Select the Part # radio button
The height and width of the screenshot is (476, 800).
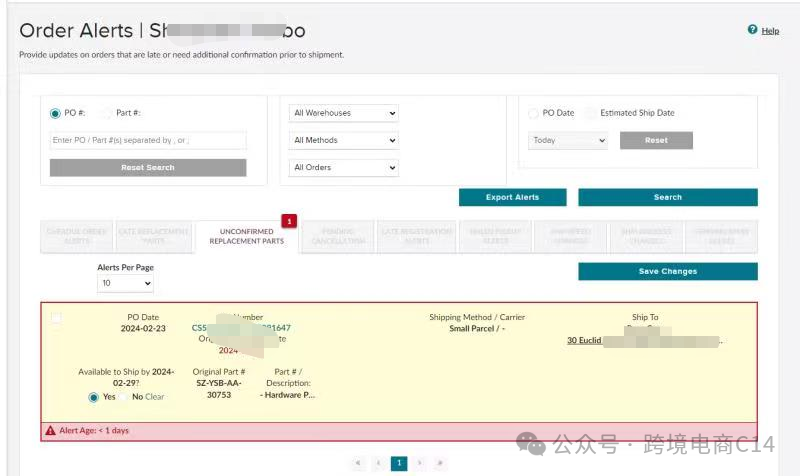[107, 113]
